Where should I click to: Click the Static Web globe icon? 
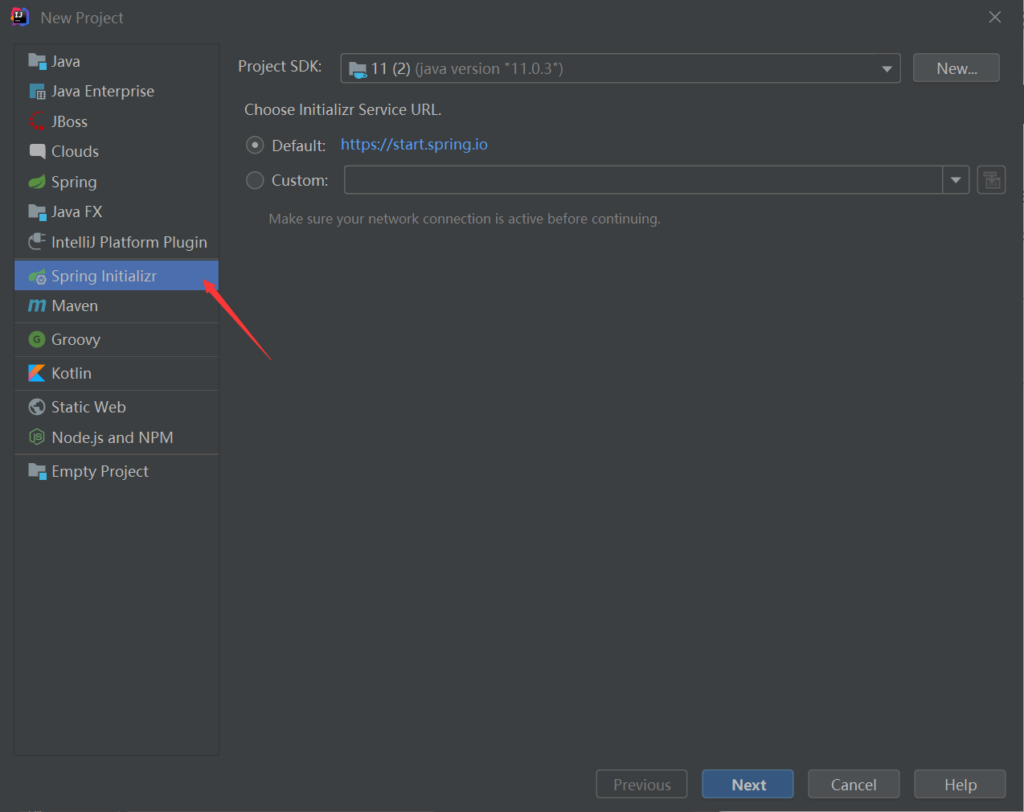[x=37, y=407]
